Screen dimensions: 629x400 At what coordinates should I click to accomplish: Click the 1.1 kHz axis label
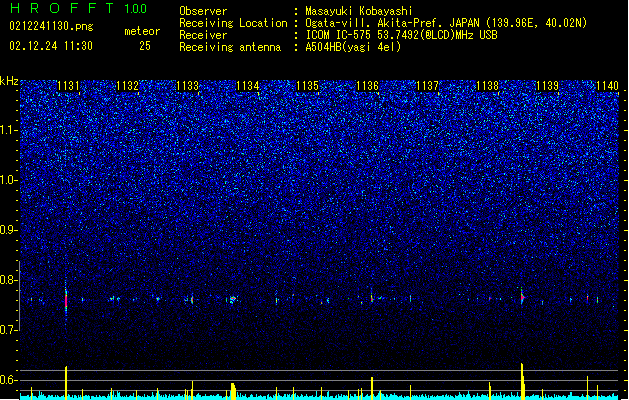(9, 130)
